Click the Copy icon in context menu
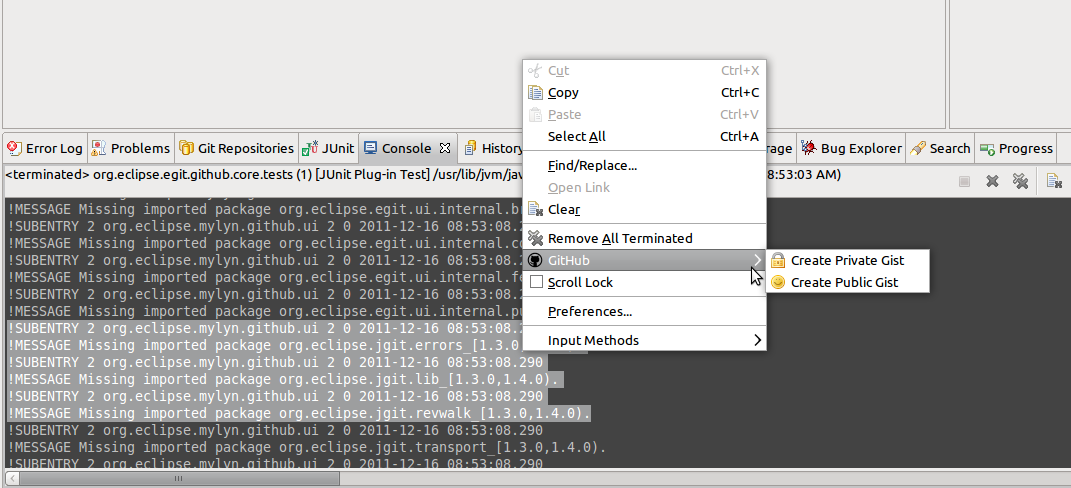This screenshot has height=488, width=1071. tap(536, 92)
